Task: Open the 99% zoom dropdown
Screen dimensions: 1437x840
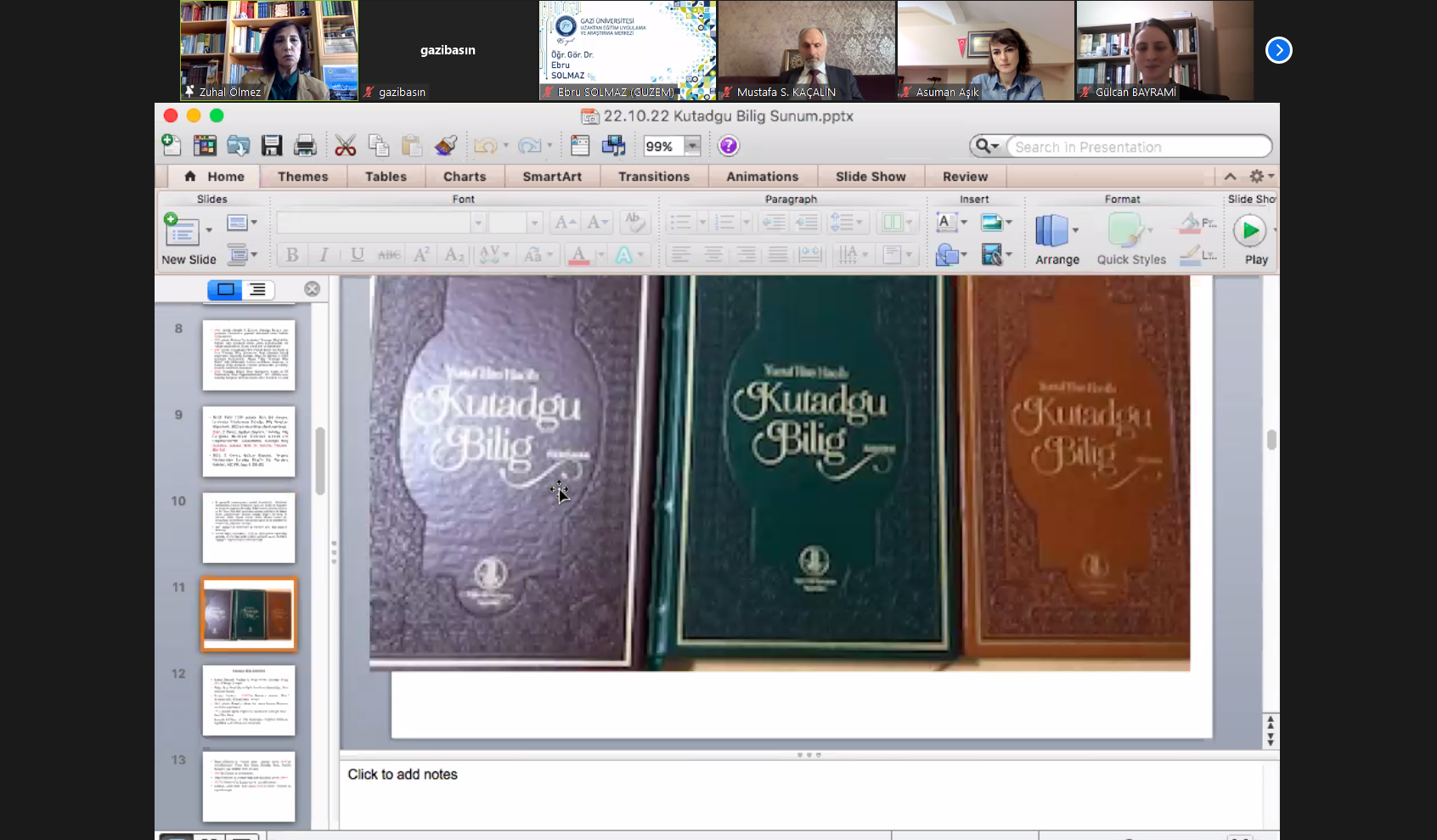Action: [693, 146]
